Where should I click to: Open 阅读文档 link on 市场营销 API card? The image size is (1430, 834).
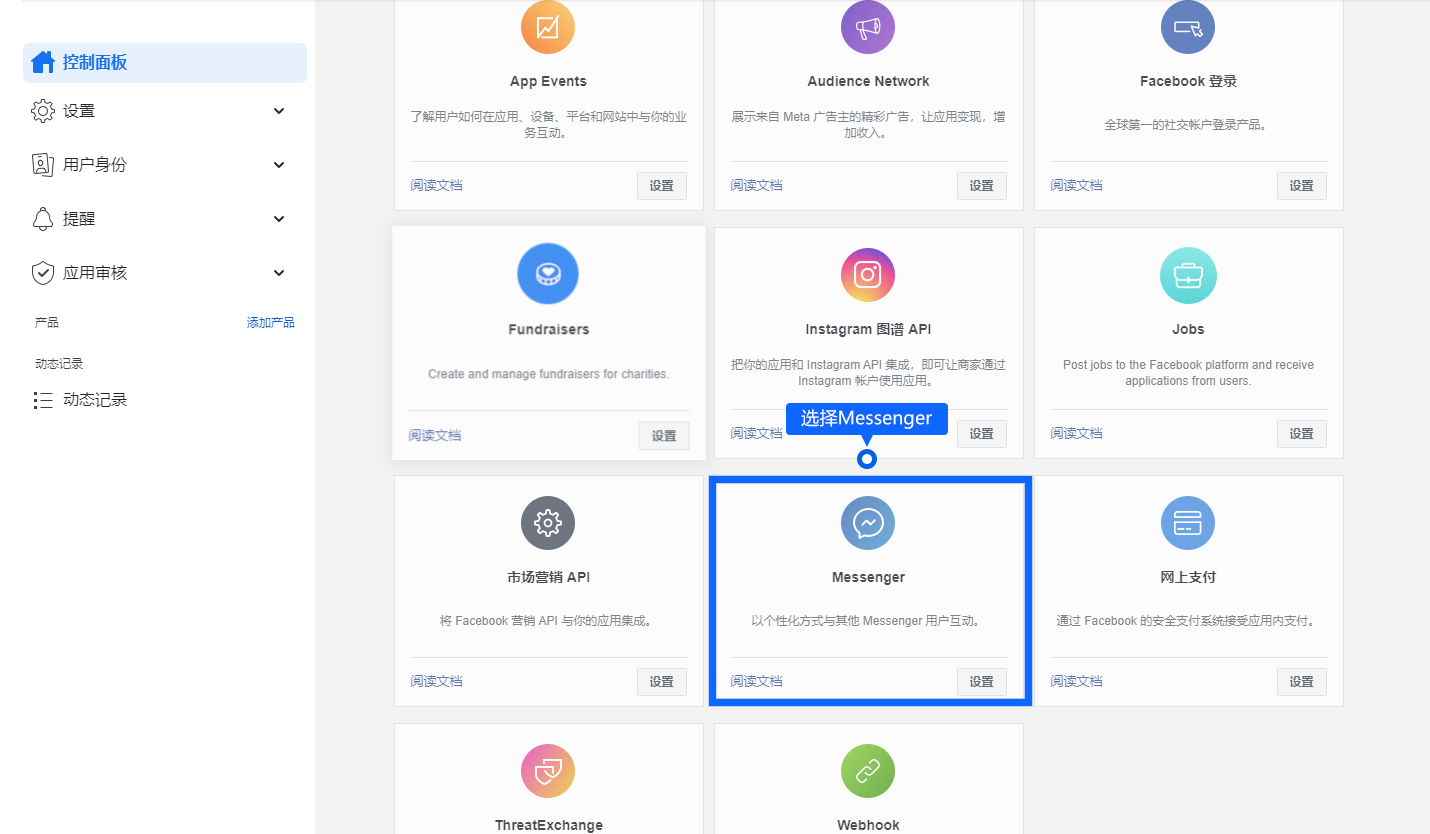point(436,681)
